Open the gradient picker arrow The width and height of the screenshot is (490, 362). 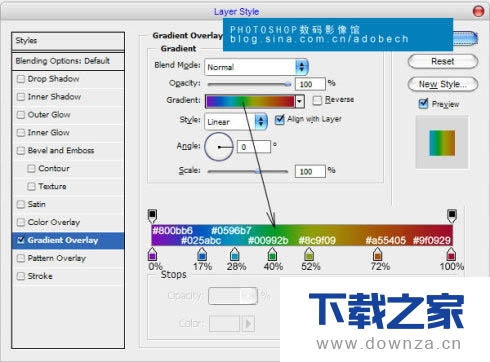click(300, 101)
